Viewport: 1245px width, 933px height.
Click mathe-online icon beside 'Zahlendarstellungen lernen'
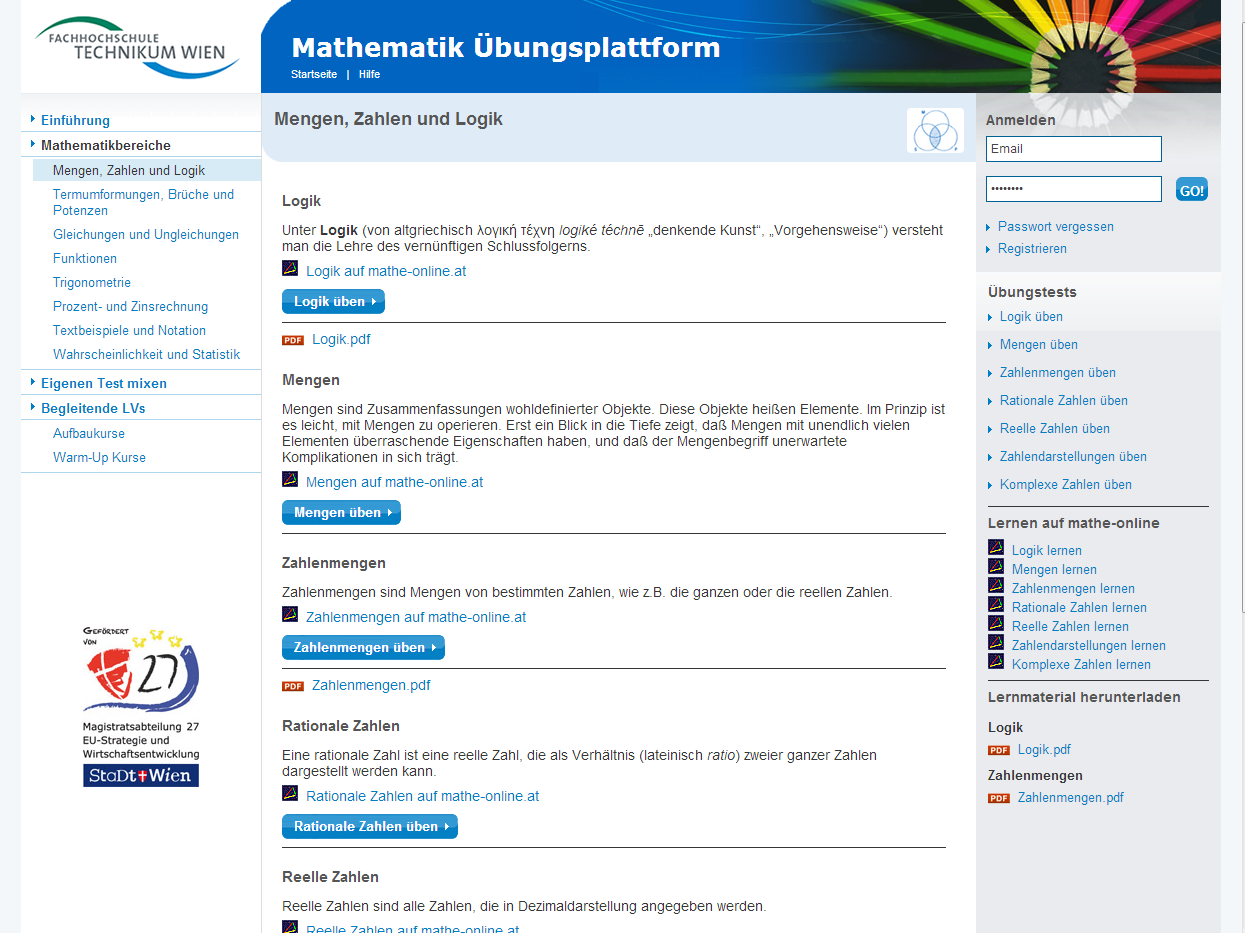[x=996, y=642]
